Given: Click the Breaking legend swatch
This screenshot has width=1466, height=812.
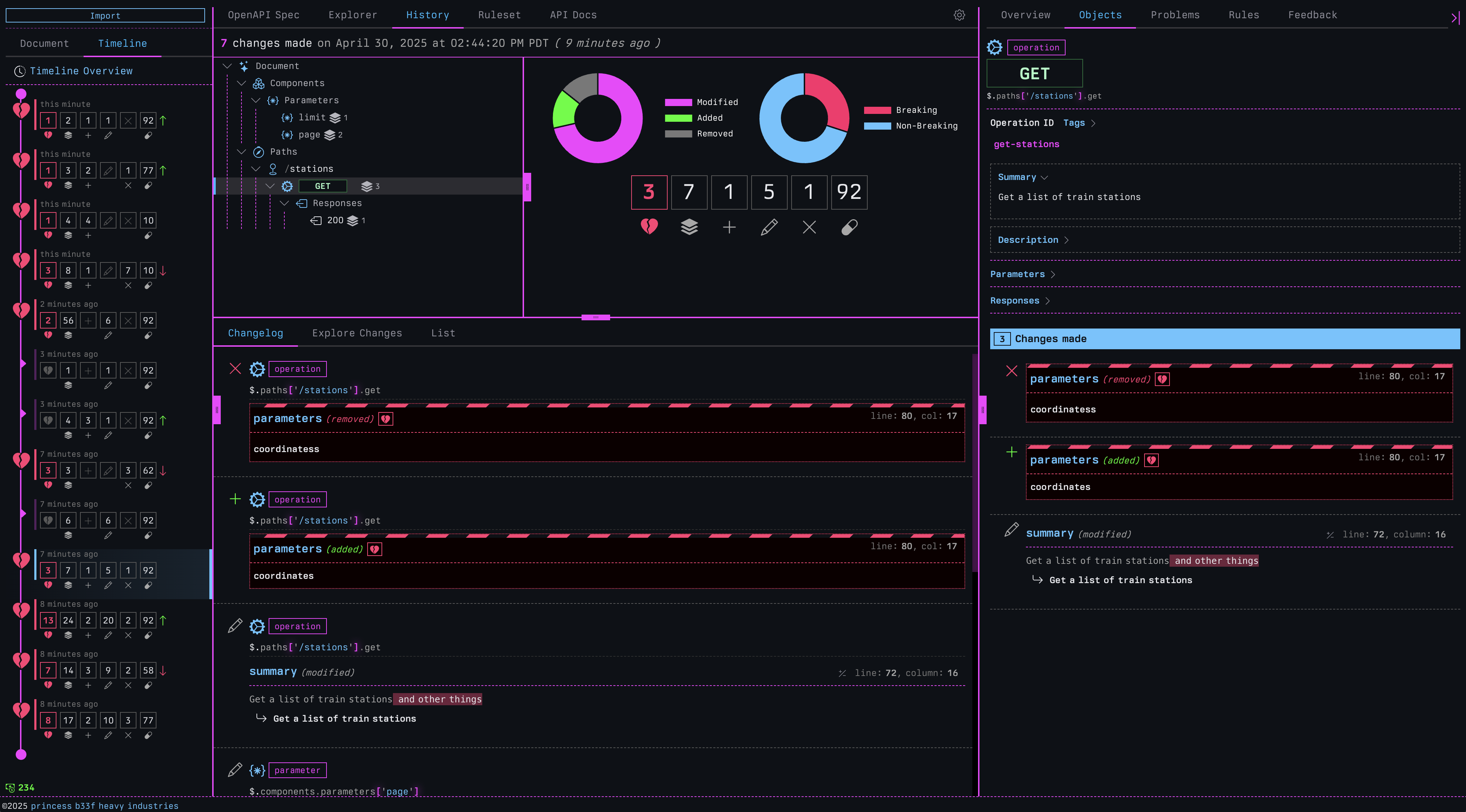Looking at the screenshot, I should click(x=877, y=110).
